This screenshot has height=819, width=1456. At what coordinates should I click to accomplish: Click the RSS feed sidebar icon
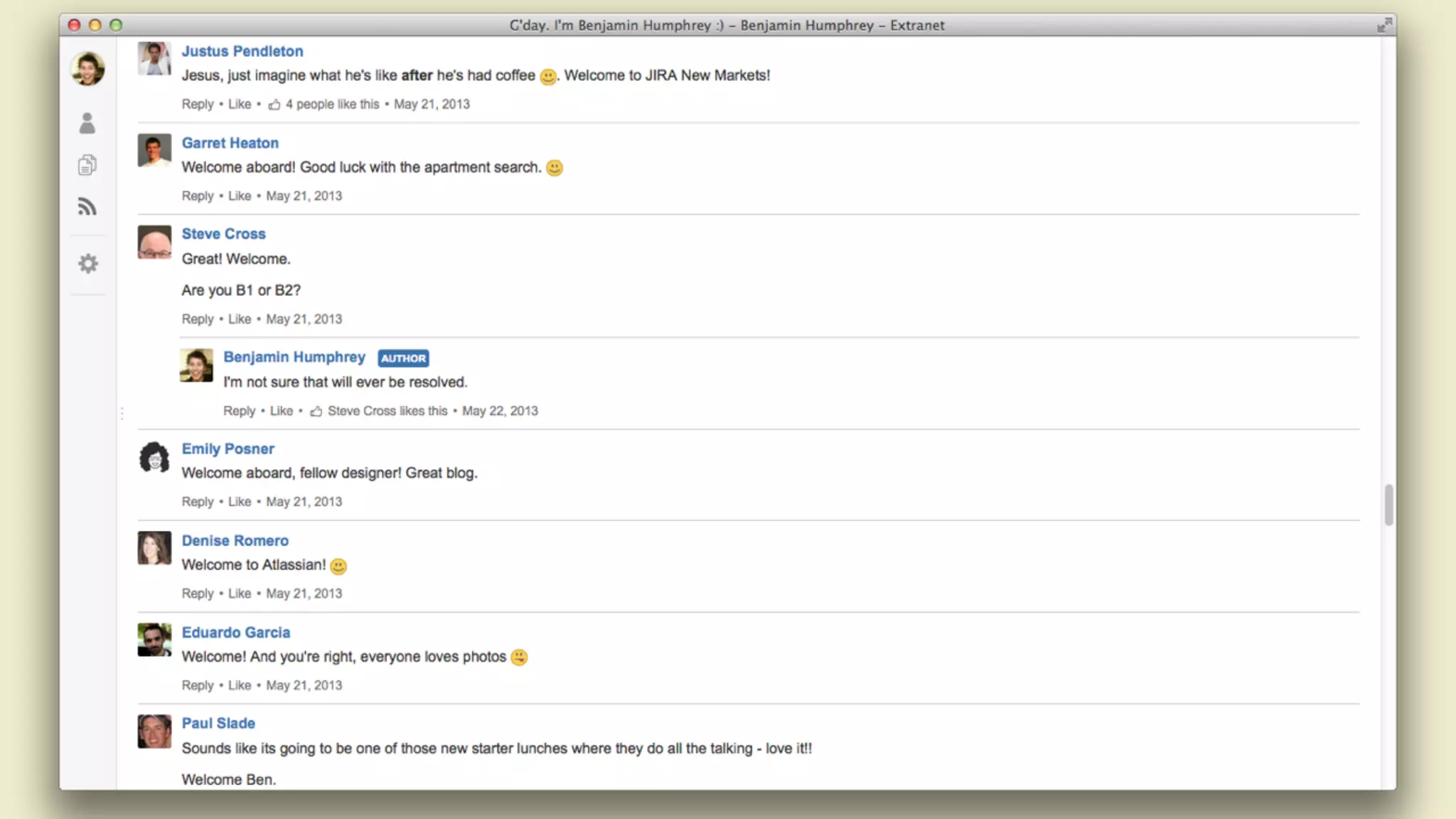(x=87, y=207)
